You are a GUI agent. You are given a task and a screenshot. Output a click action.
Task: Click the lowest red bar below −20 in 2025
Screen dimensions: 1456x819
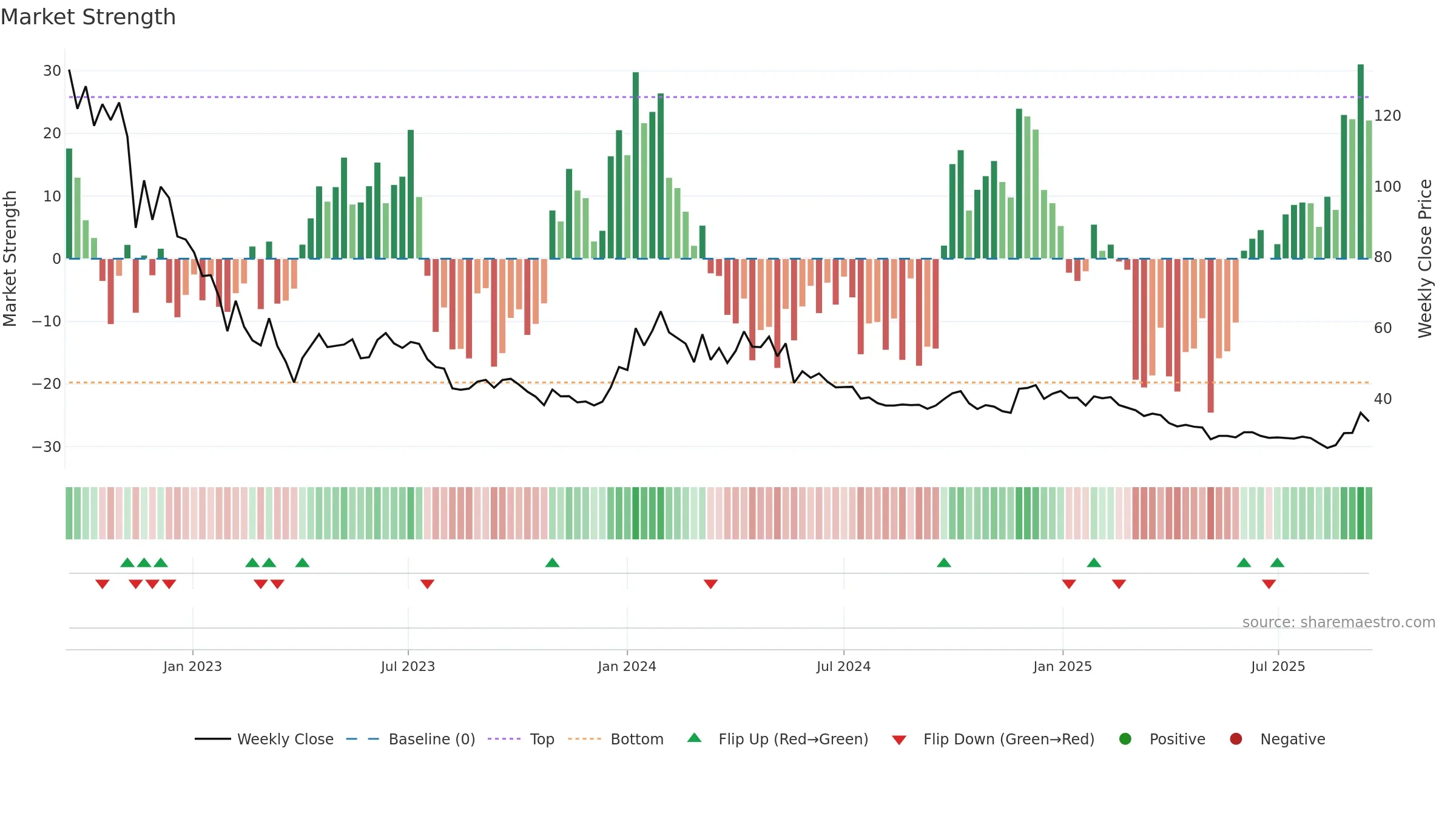pyautogui.click(x=1210, y=335)
